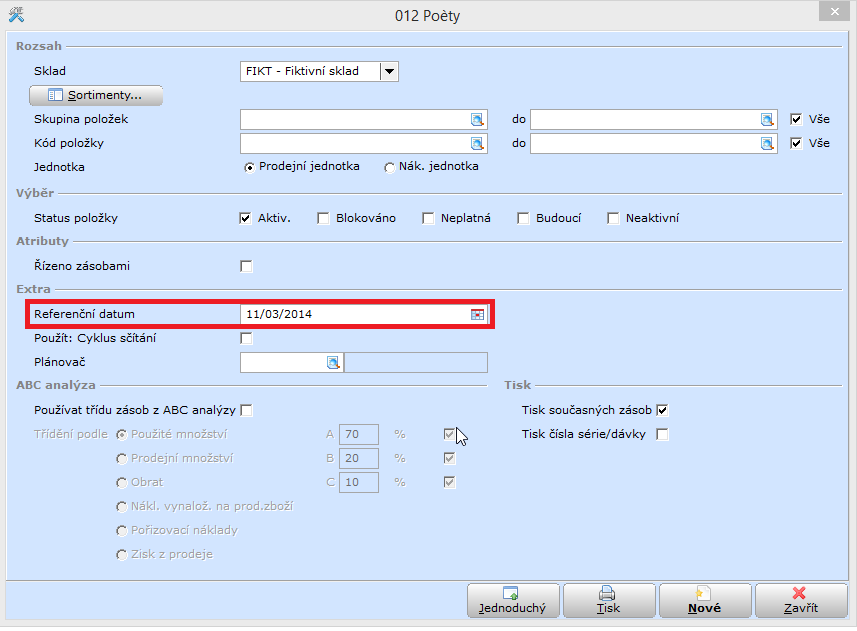This screenshot has height=631, width=857.
Task: Open lookup for Kód položky 'do' field
Action: coord(767,143)
